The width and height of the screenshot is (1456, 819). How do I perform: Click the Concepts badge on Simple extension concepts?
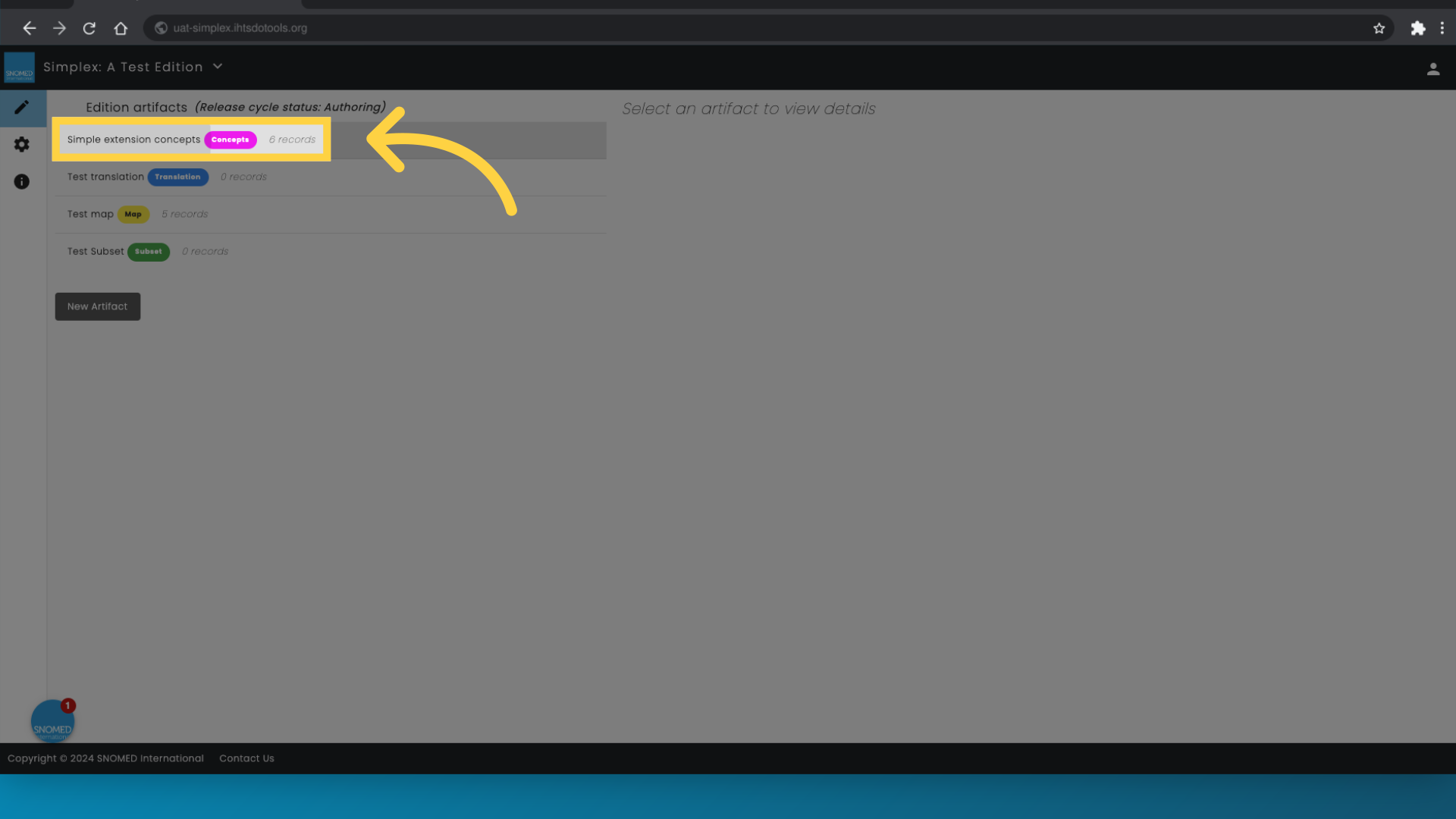coord(230,139)
